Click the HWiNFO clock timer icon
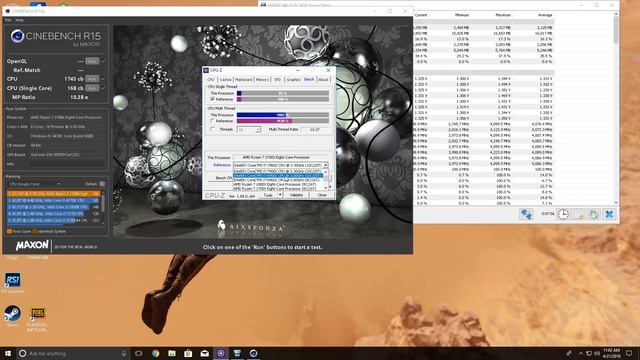The height and width of the screenshot is (360, 640). (x=563, y=214)
